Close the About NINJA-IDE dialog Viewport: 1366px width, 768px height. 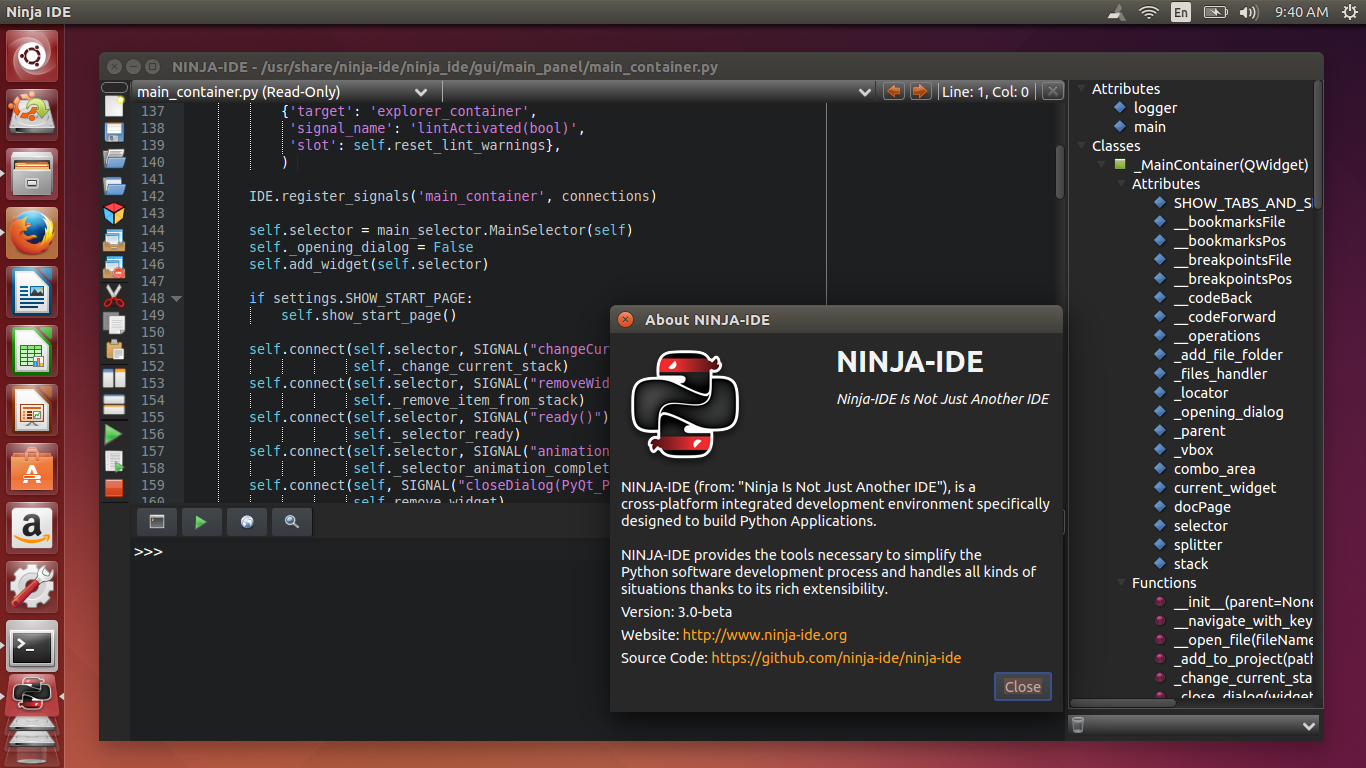pos(1022,686)
